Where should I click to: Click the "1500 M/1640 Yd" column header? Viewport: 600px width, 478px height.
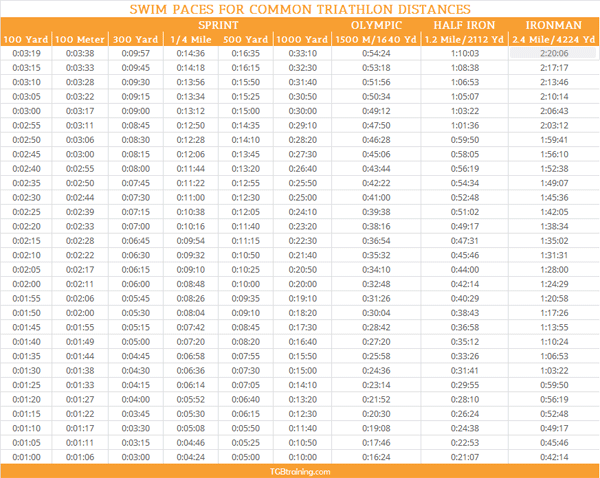(x=376, y=39)
